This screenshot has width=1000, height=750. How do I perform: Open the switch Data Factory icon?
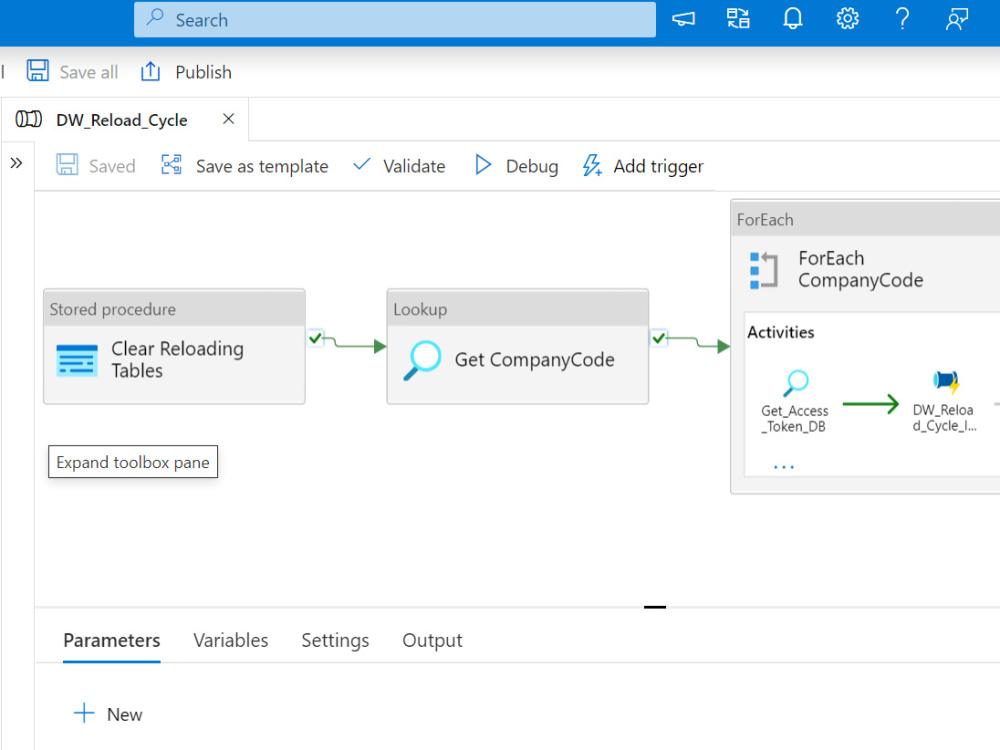(x=739, y=18)
